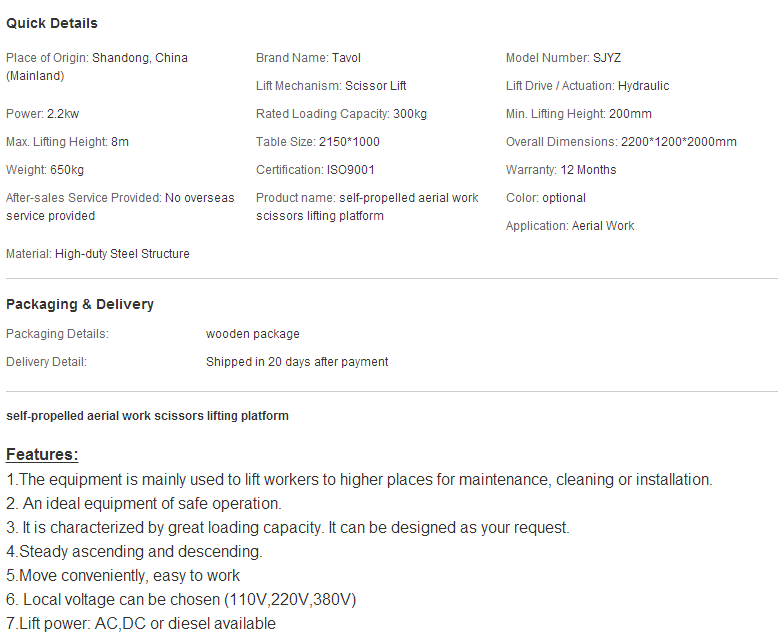The width and height of the screenshot is (783, 640).
Task: Click the wooden package detail
Action: tap(253, 334)
